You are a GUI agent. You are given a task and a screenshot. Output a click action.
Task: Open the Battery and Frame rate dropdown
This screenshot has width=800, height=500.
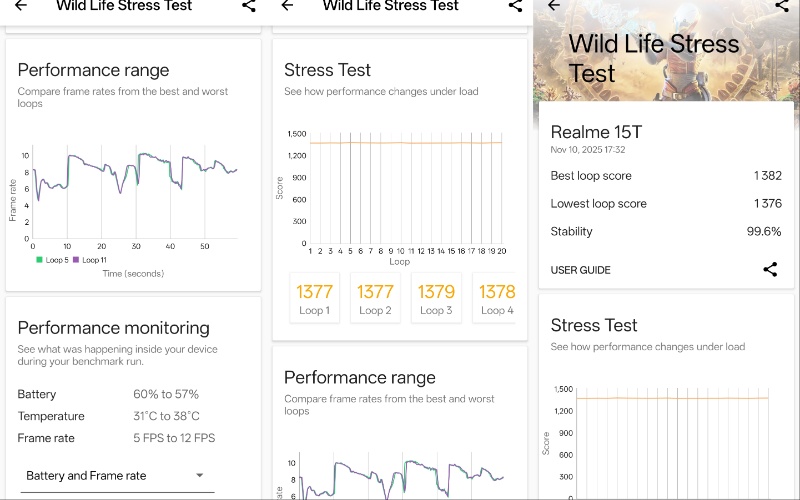click(115, 476)
